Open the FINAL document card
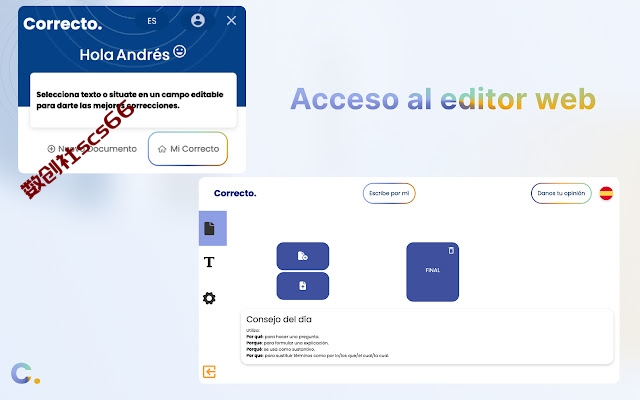This screenshot has width=640, height=400. (433, 272)
